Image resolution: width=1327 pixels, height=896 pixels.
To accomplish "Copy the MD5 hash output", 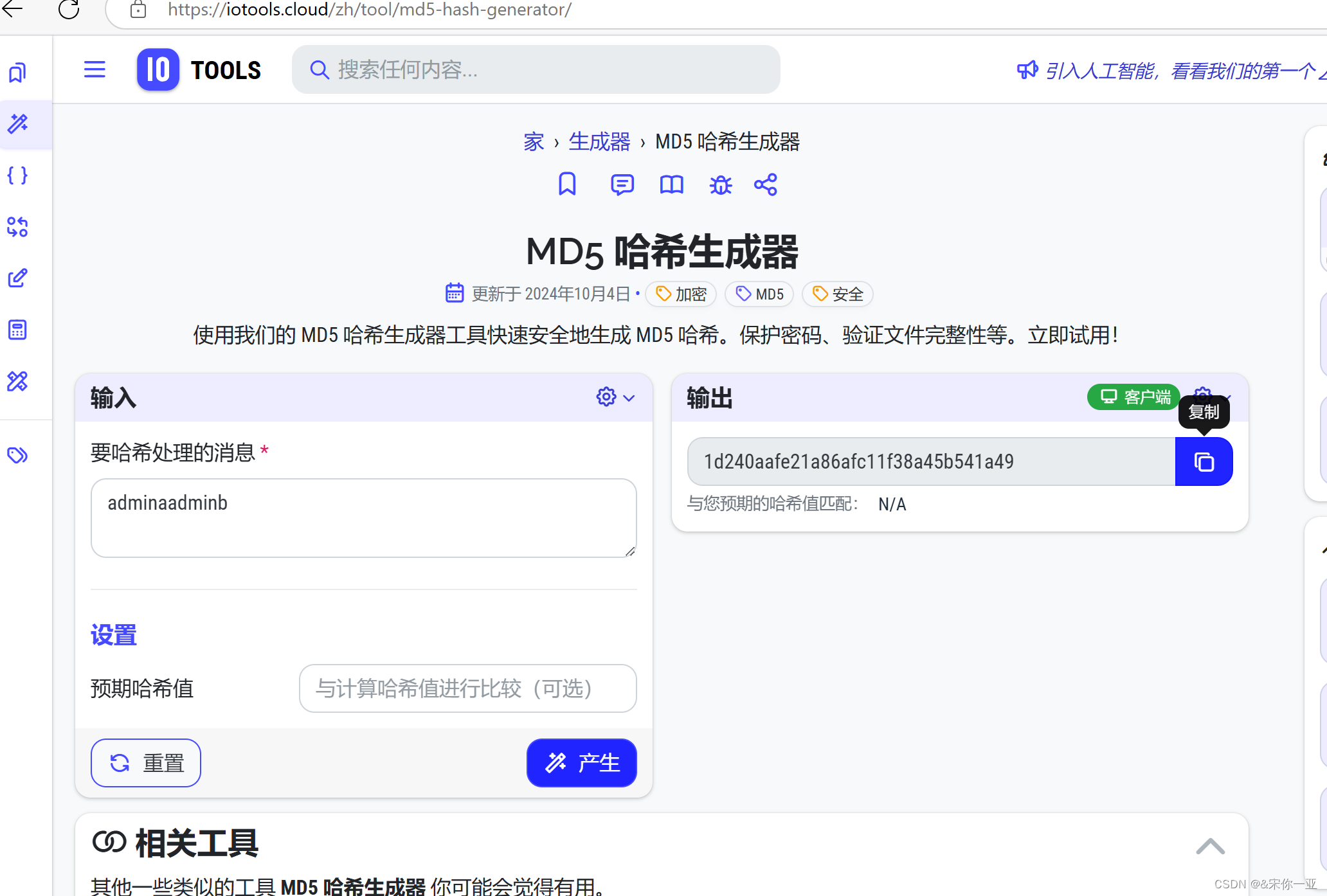I will pyautogui.click(x=1203, y=461).
